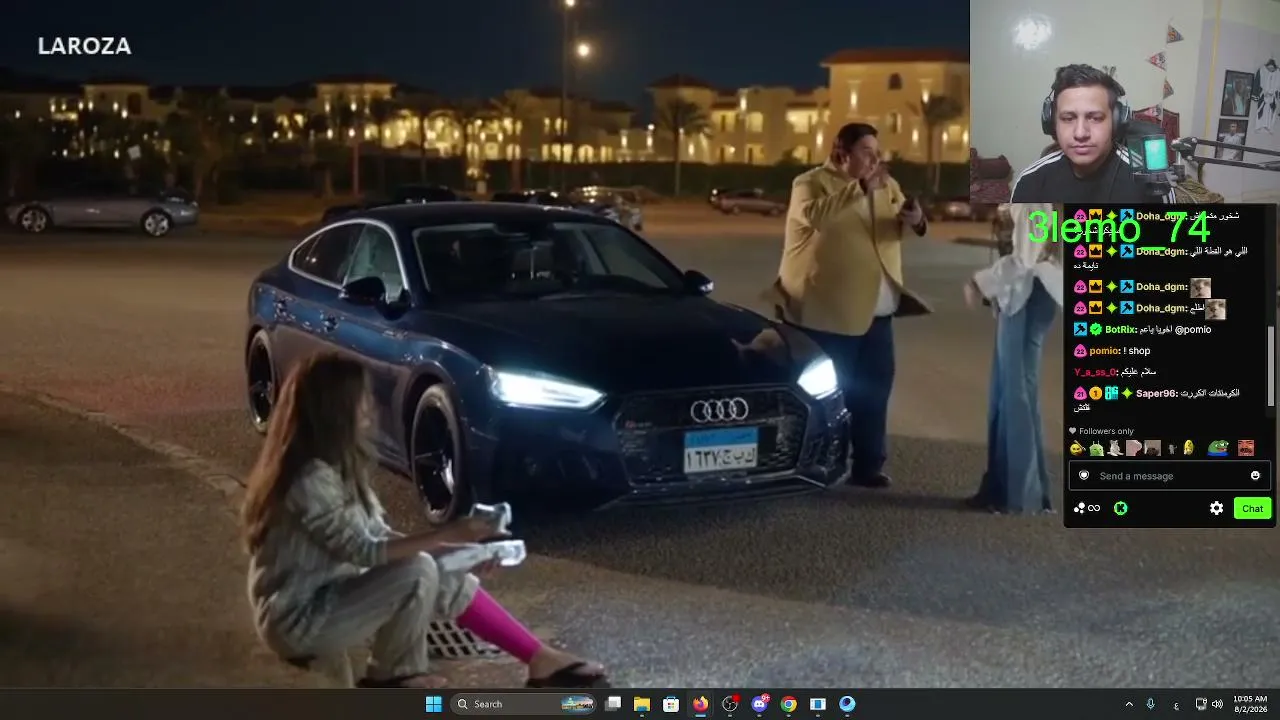Pick the green android emote
The width and height of the screenshot is (1280, 720).
click(x=1096, y=448)
